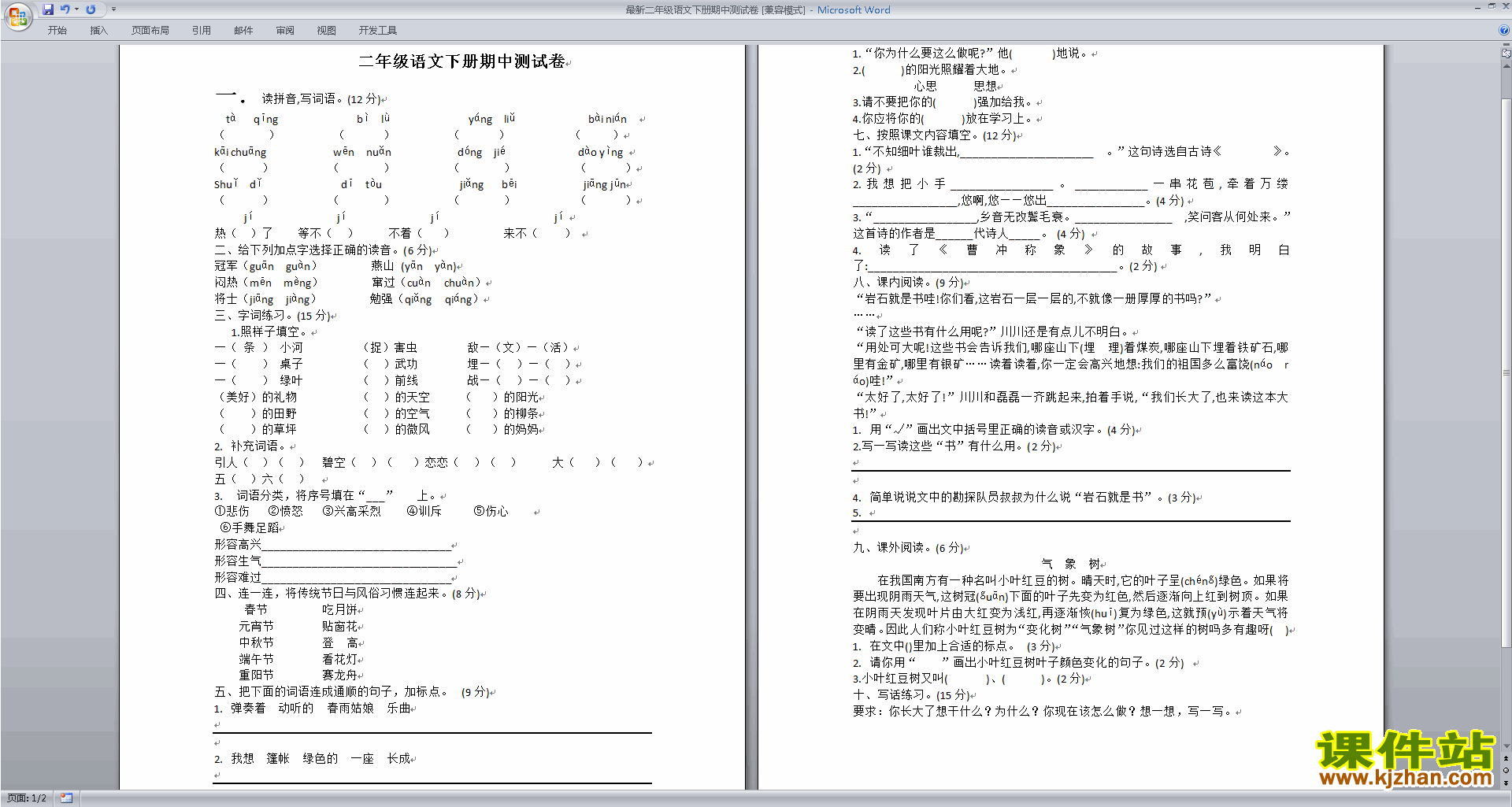Switch to the 引用 tab

coord(202,31)
